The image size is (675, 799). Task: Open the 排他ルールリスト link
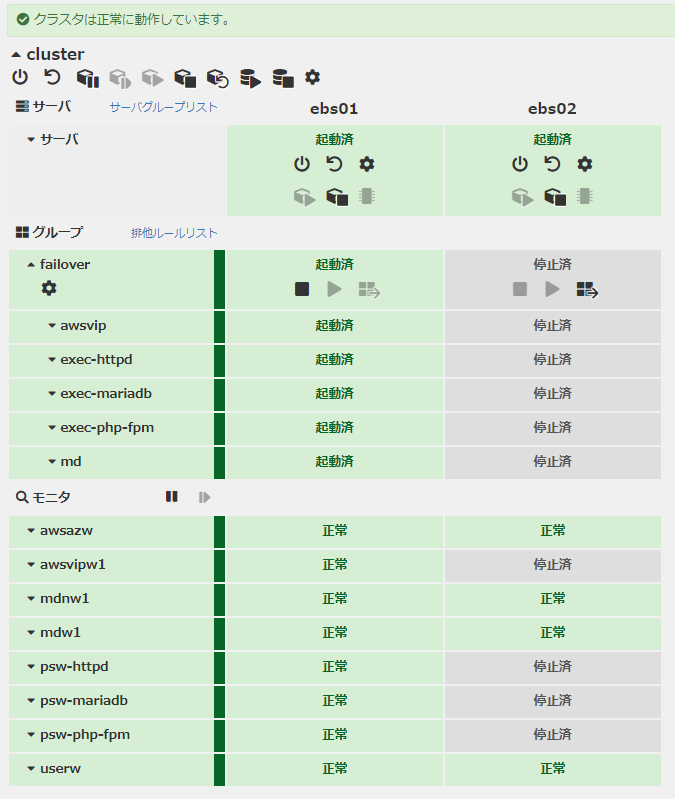[x=174, y=233]
